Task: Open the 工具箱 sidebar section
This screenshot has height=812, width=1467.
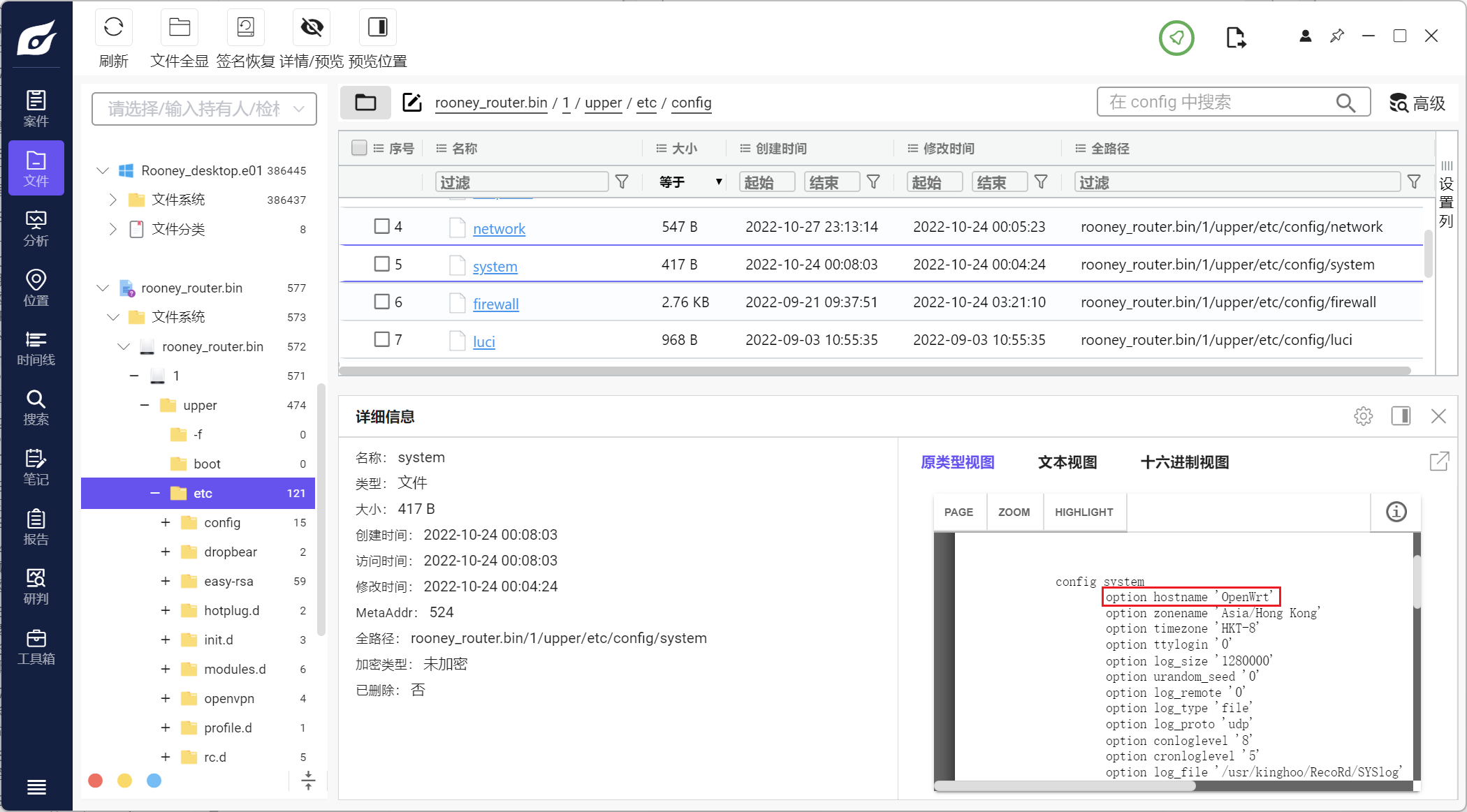Action: pos(36,647)
